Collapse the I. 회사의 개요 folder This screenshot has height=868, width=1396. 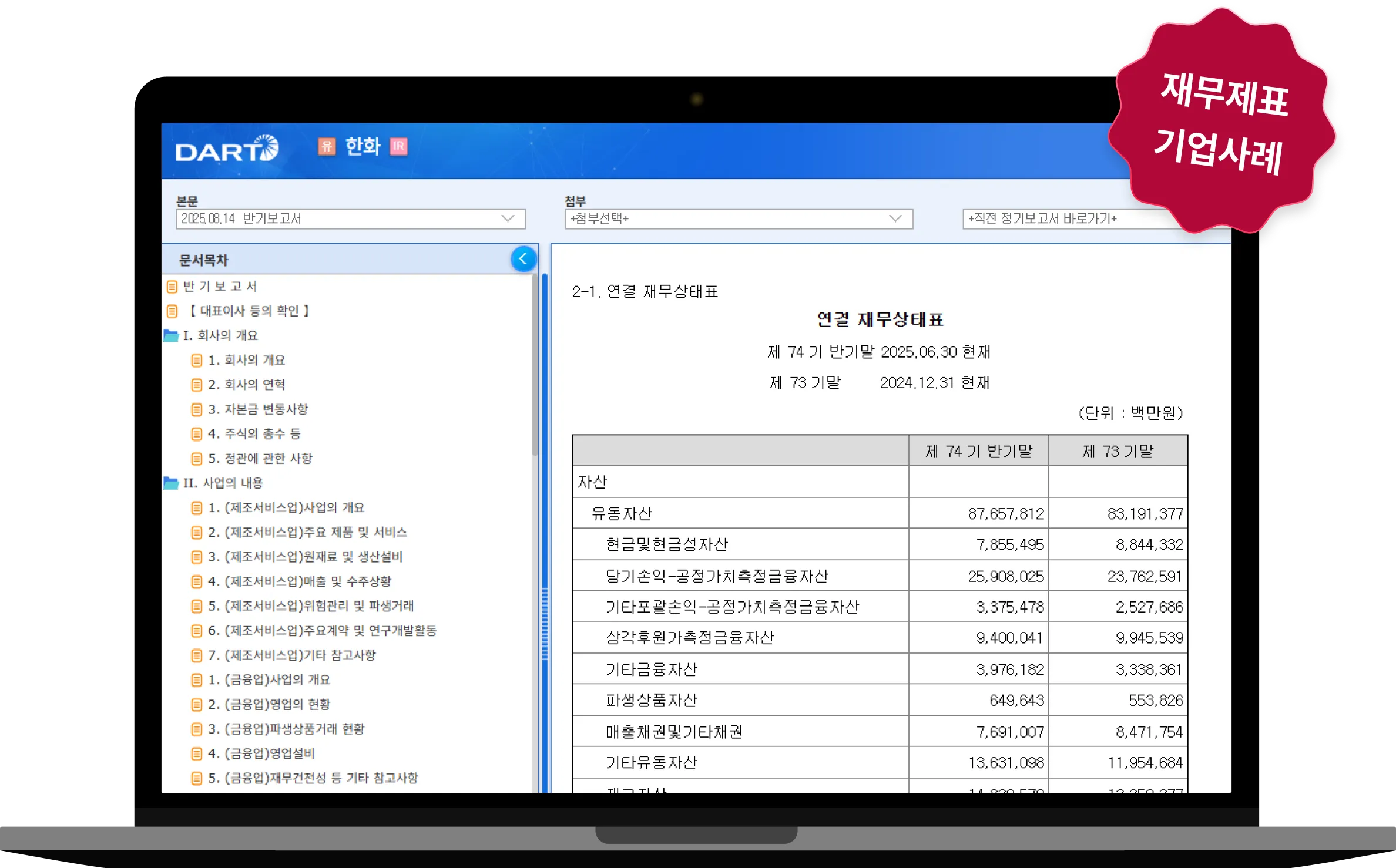[171, 336]
